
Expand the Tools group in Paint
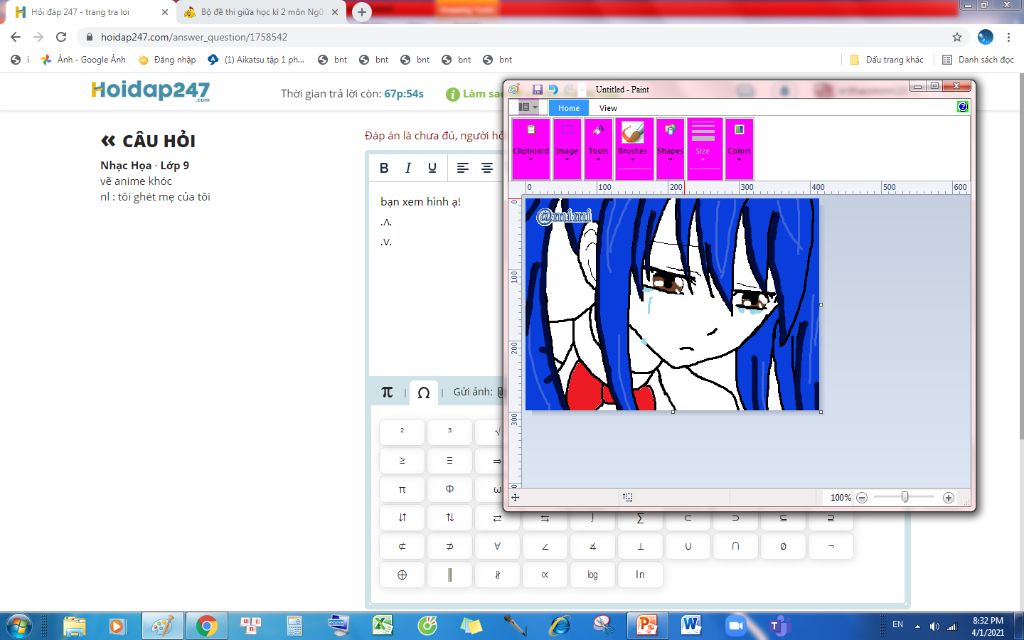tap(598, 149)
